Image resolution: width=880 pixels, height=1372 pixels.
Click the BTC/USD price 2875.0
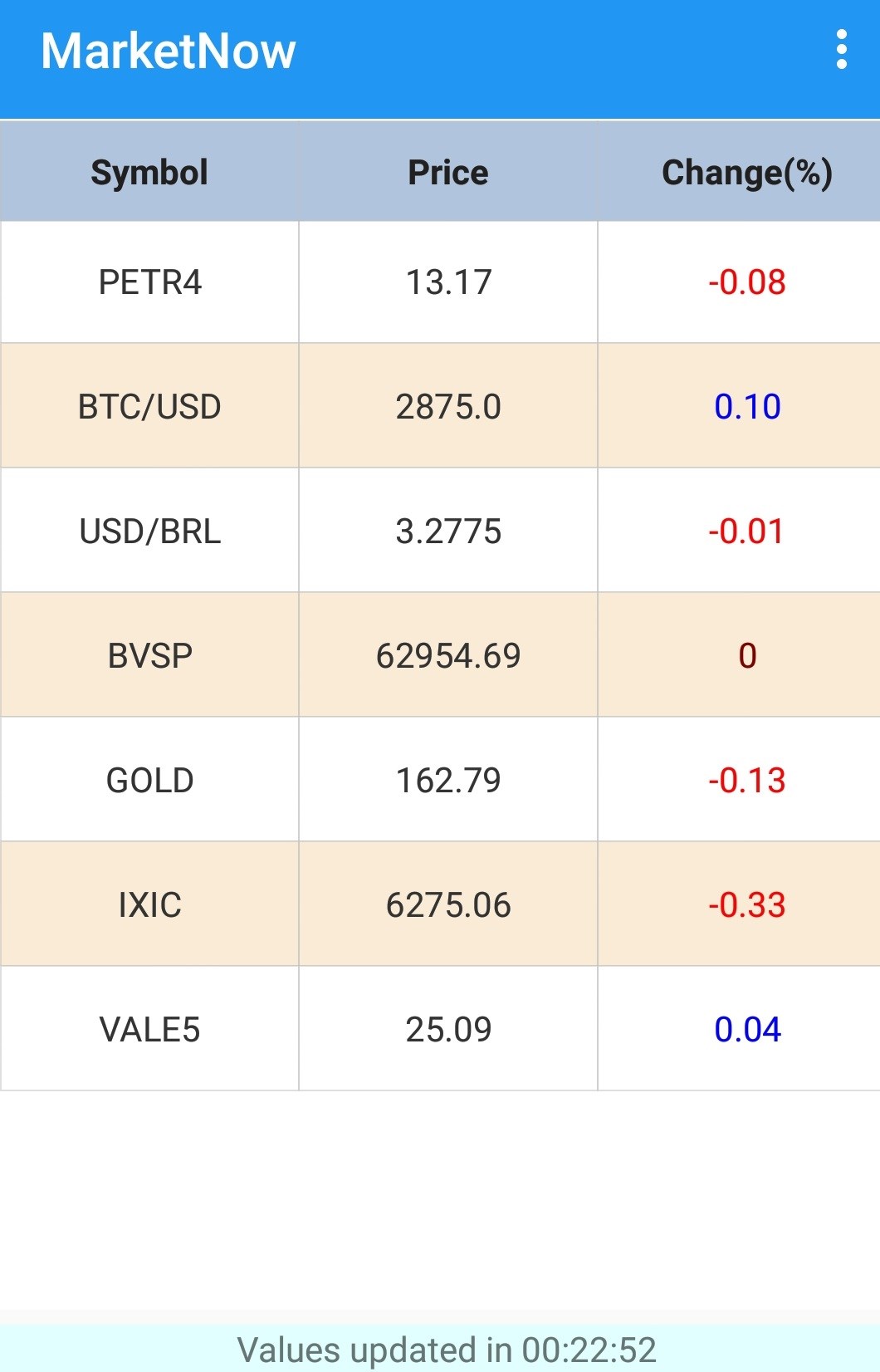coord(448,407)
